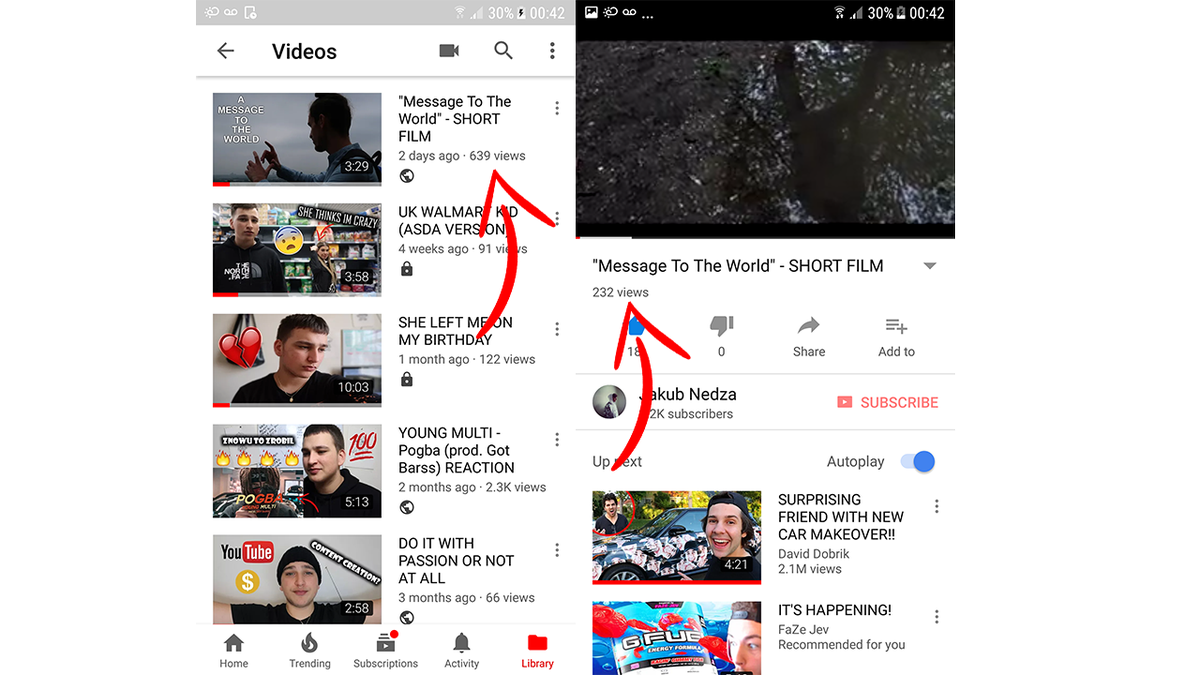This screenshot has height=675, width=1200.
Task: Tap the video player area
Action: click(x=766, y=132)
